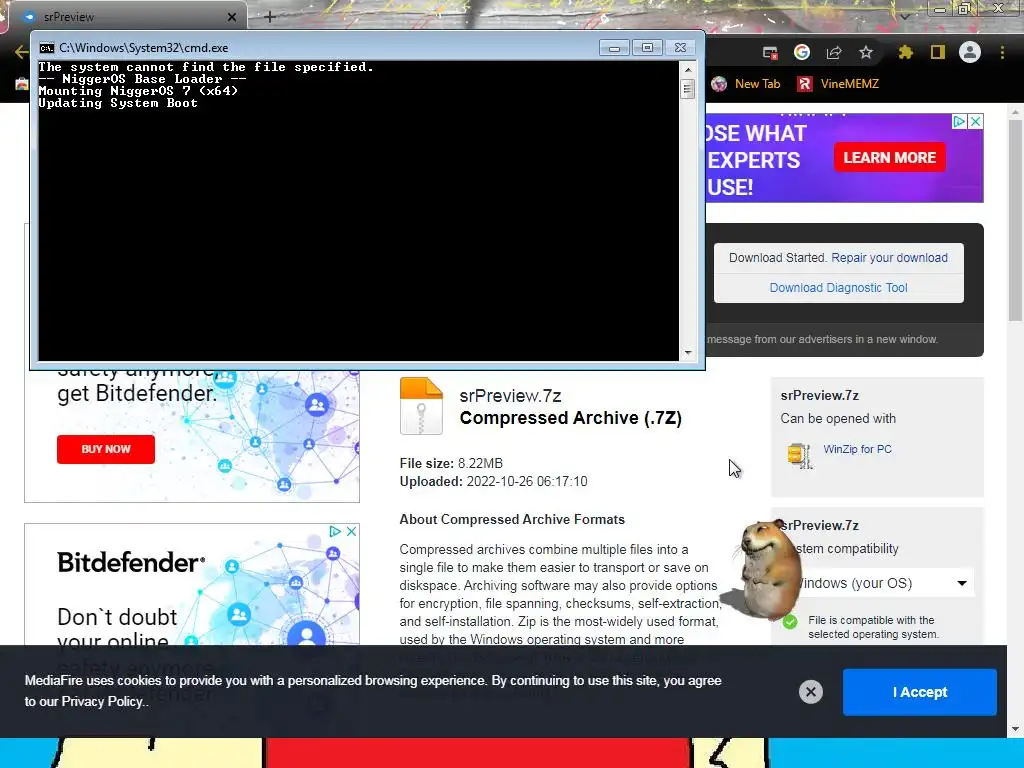Open the Chrome profile avatar menu
Screen dimensions: 1024x768
[970, 52]
